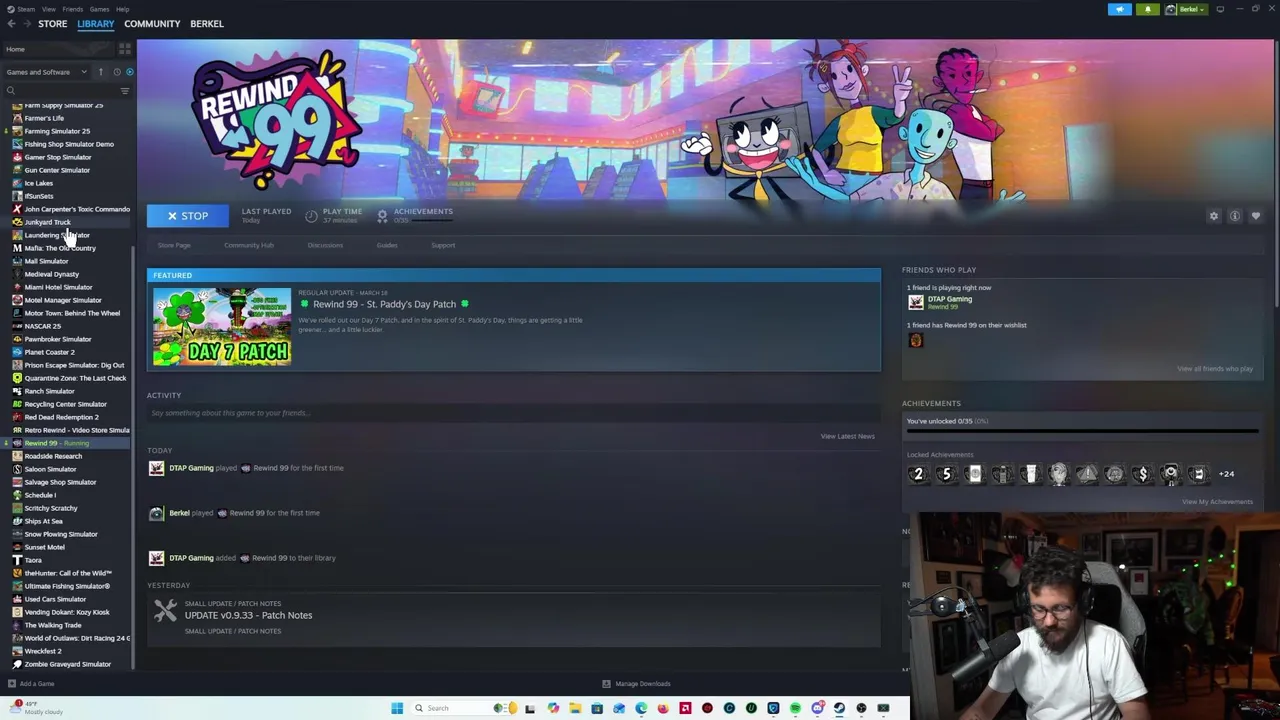The image size is (1280, 720).
Task: Open Berkel account dropdown
Action: coord(1187,9)
